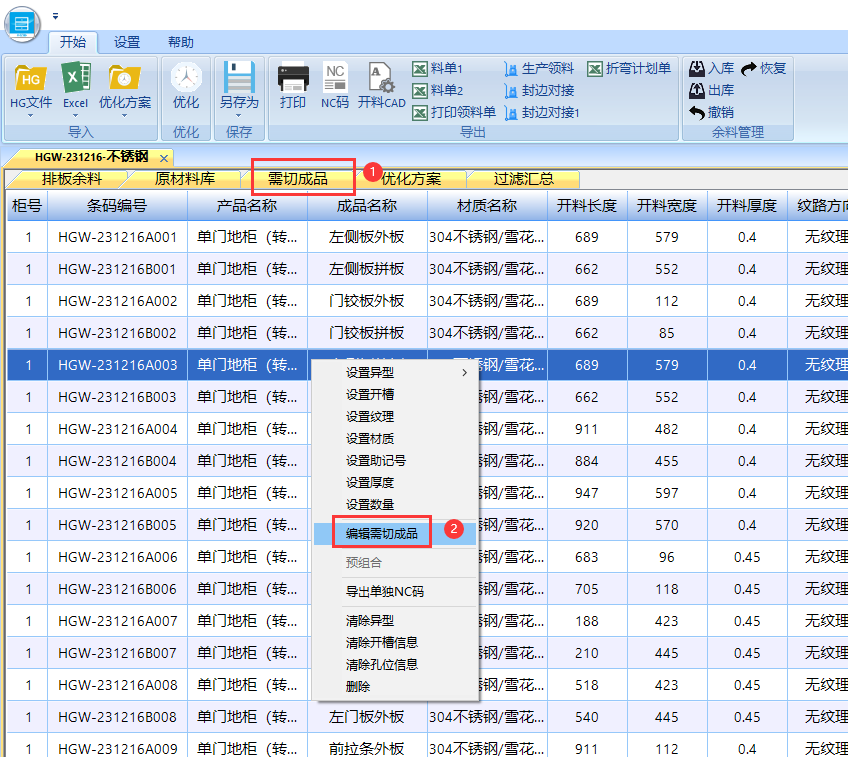This screenshot has width=848, height=757.
Task: Sort by 开料宽度 column header
Action: [x=667, y=205]
